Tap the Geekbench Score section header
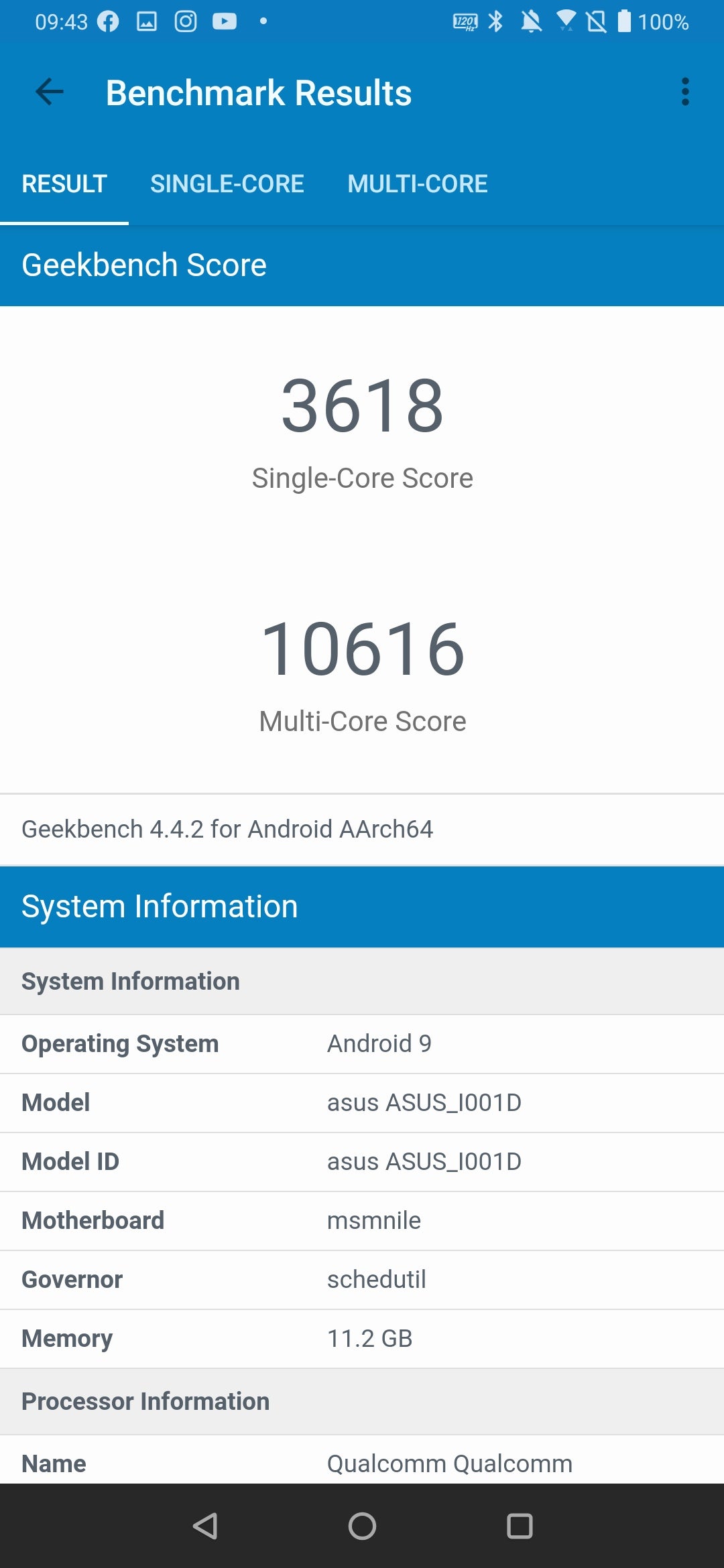 point(362,265)
